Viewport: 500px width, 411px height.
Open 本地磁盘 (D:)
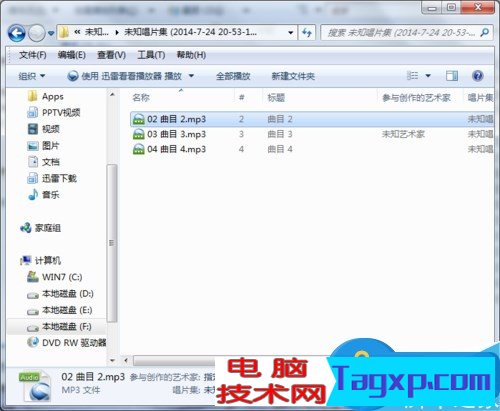coord(60,294)
